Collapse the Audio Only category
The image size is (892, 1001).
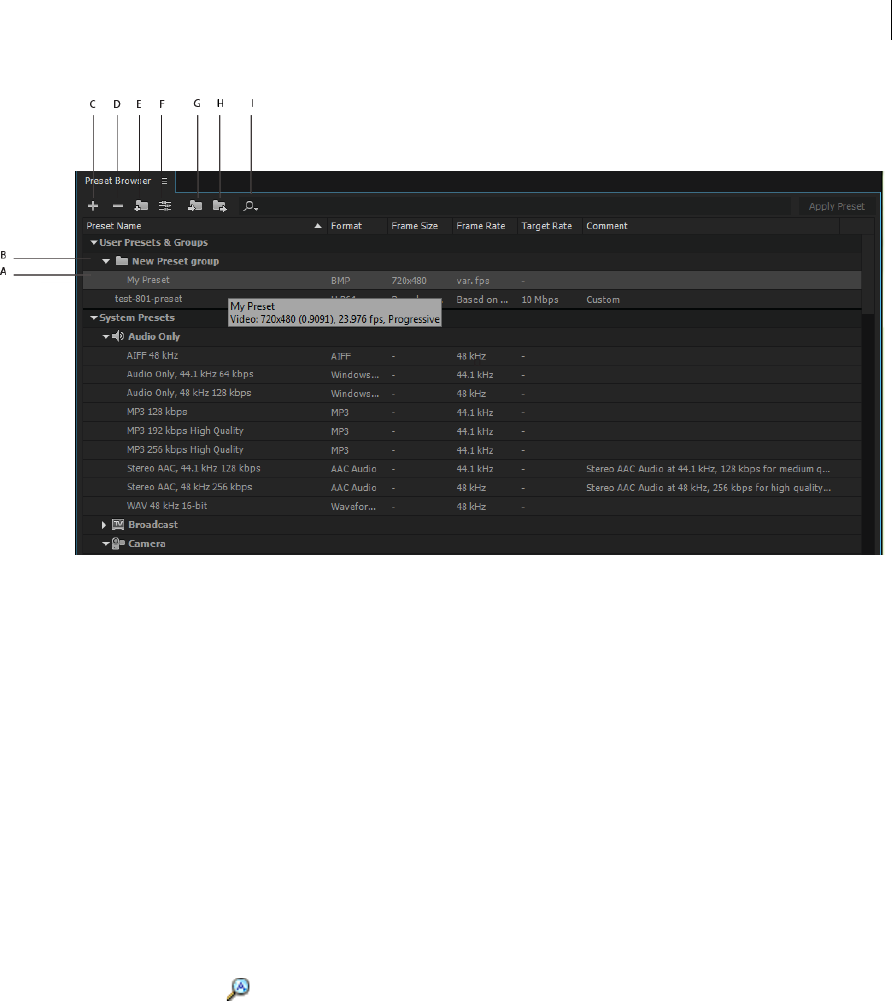[x=106, y=336]
